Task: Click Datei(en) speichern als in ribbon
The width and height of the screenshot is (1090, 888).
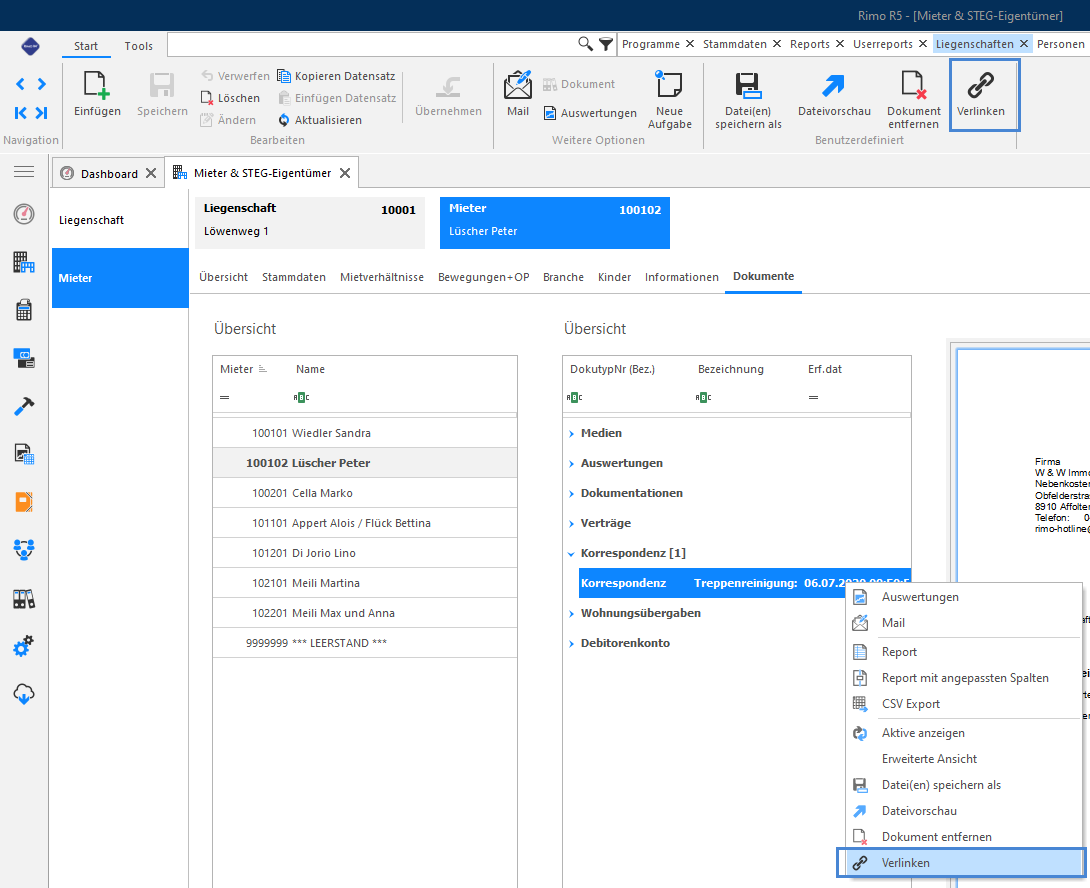Action: (748, 99)
